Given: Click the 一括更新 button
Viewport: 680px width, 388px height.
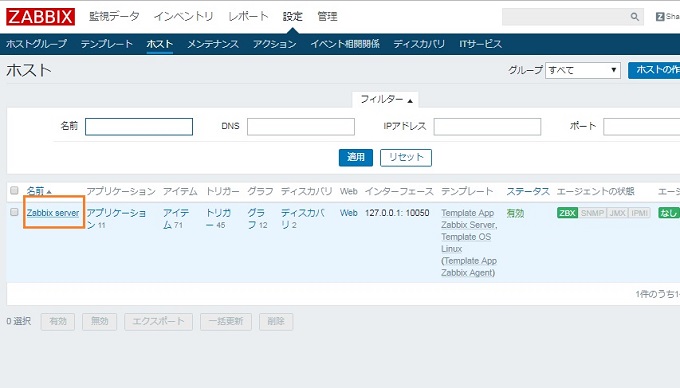Looking at the screenshot, I should click(x=226, y=322).
